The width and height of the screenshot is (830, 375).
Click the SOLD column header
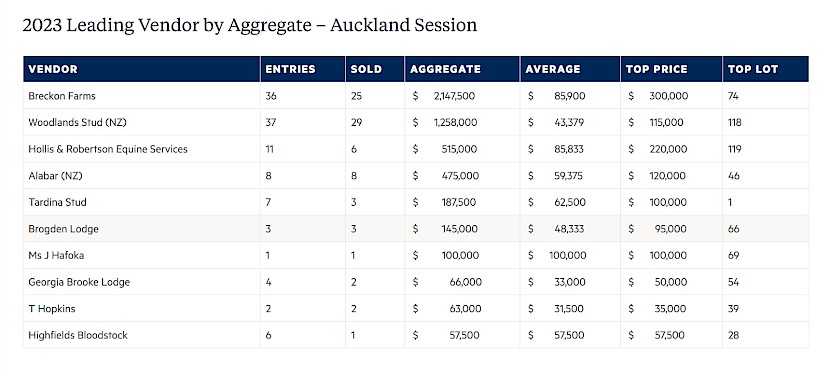(366, 69)
